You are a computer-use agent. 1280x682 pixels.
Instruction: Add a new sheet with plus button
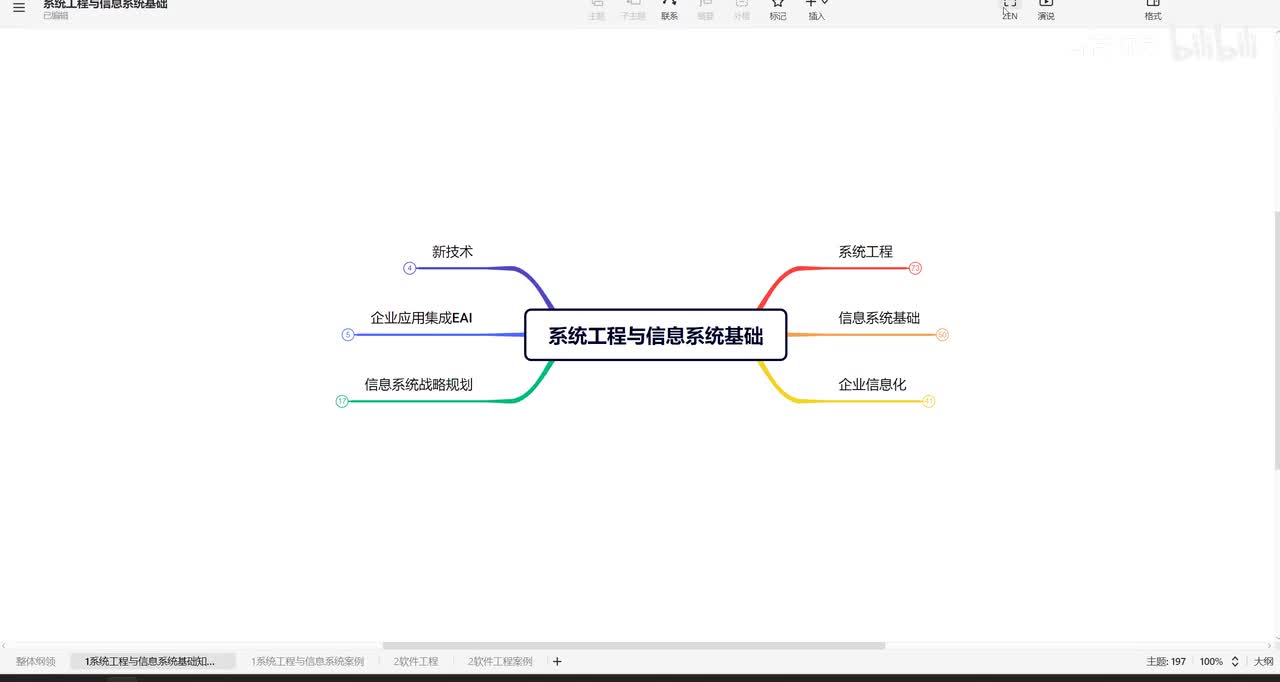(557, 661)
